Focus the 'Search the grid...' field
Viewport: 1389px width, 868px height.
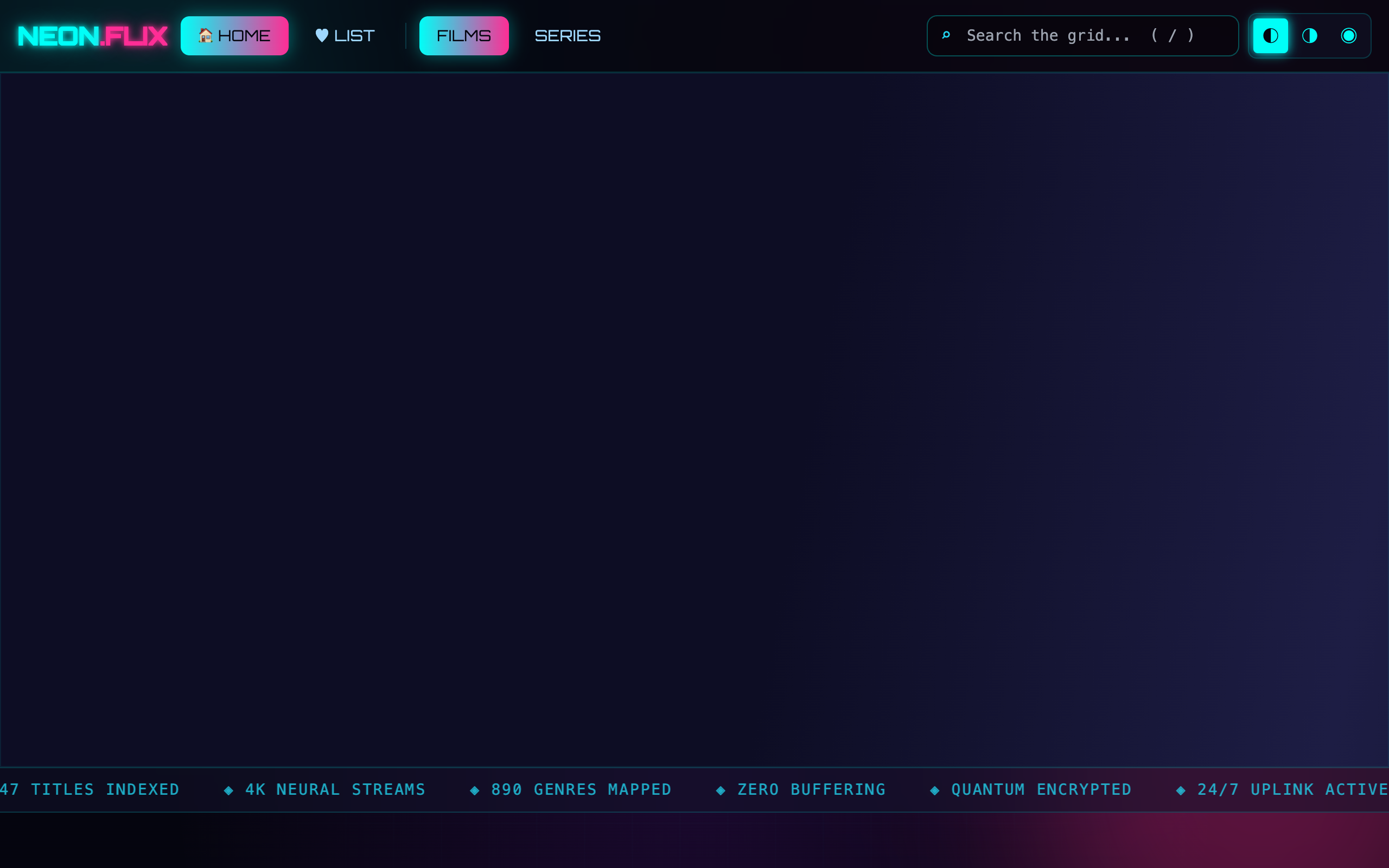1082,36
